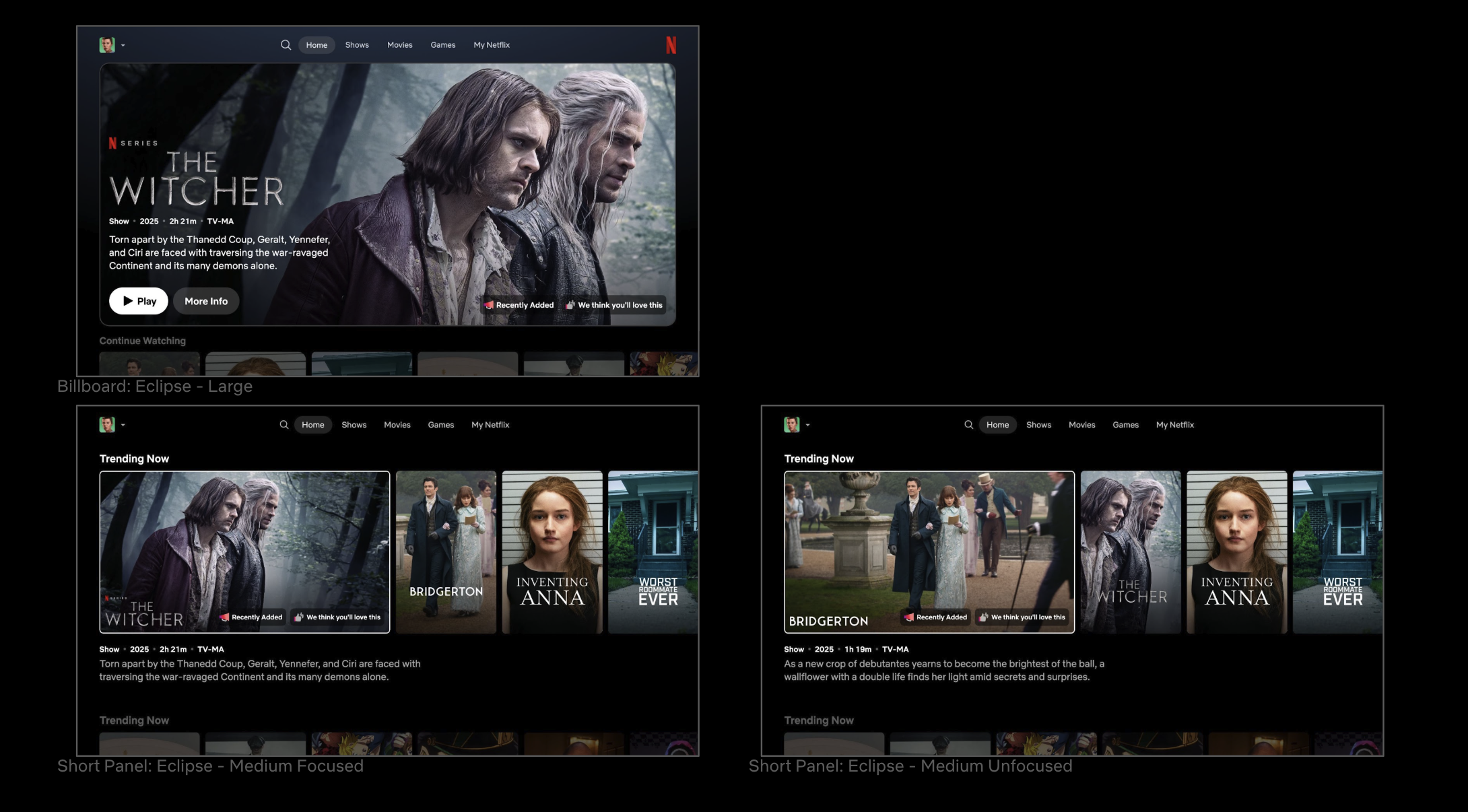The height and width of the screenshot is (812, 1468).
Task: Select Home tab in Billboard Large mockup
Action: pos(316,45)
